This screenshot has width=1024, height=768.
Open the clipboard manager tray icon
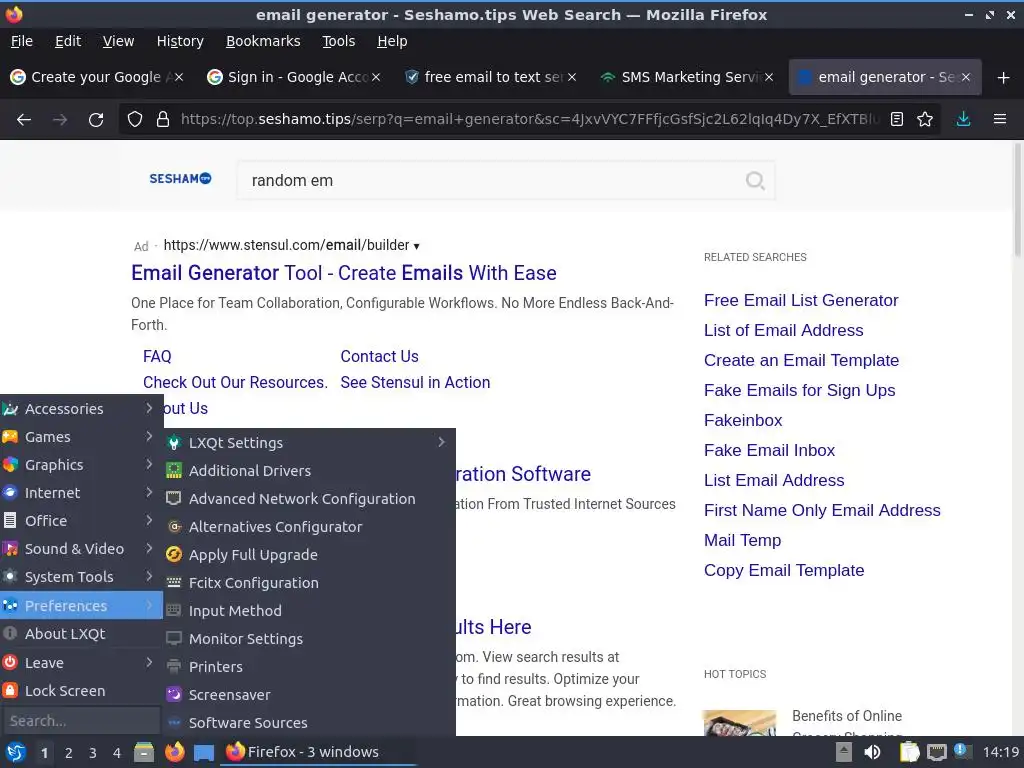(909, 752)
